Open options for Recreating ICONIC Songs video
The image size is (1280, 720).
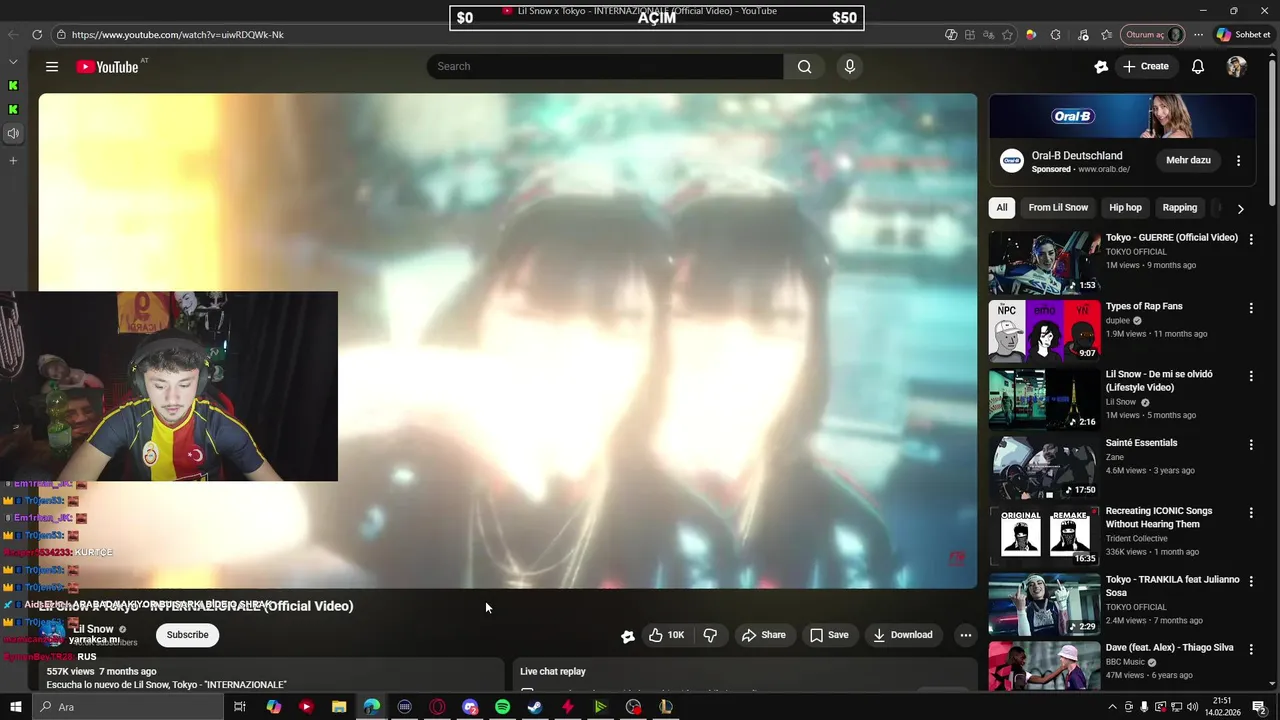[x=1250, y=513]
